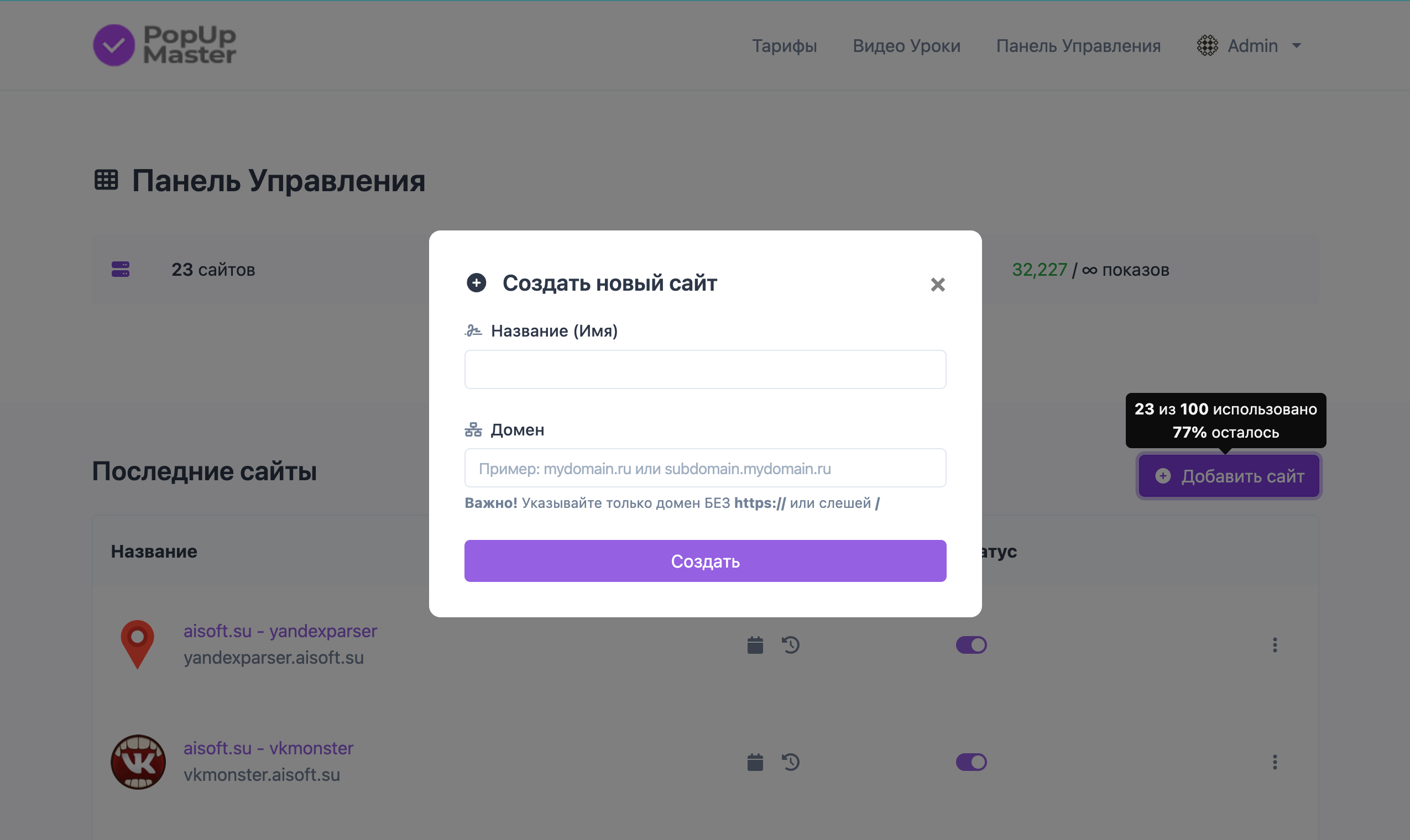Viewport: 1410px width, 840px height.
Task: Close the create new site dialog
Action: [x=938, y=284]
